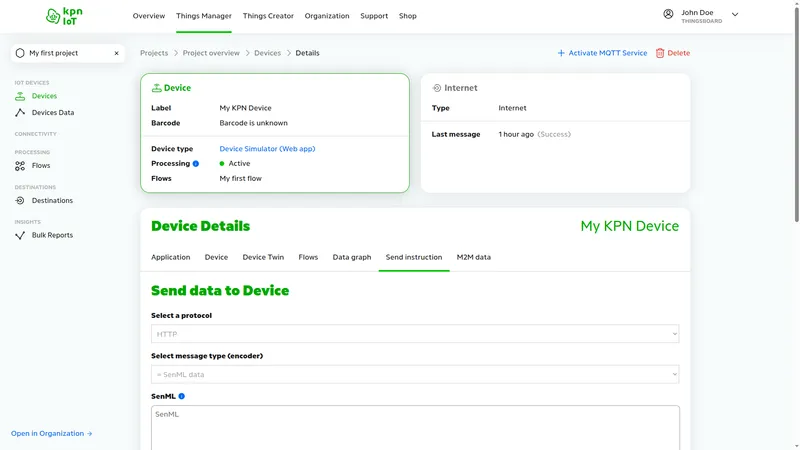The image size is (800, 450).
Task: Click the Device Details heading
Action: tap(201, 226)
